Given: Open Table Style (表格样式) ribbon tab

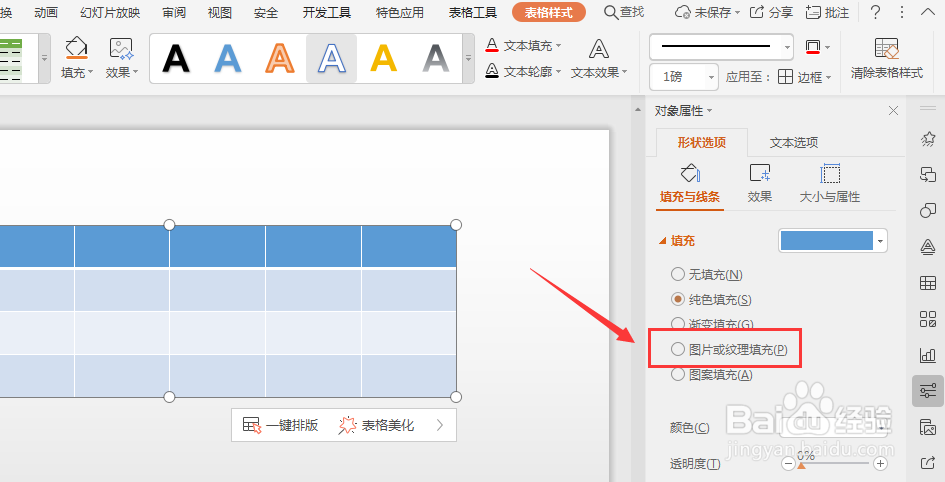Looking at the screenshot, I should pyautogui.click(x=548, y=12).
